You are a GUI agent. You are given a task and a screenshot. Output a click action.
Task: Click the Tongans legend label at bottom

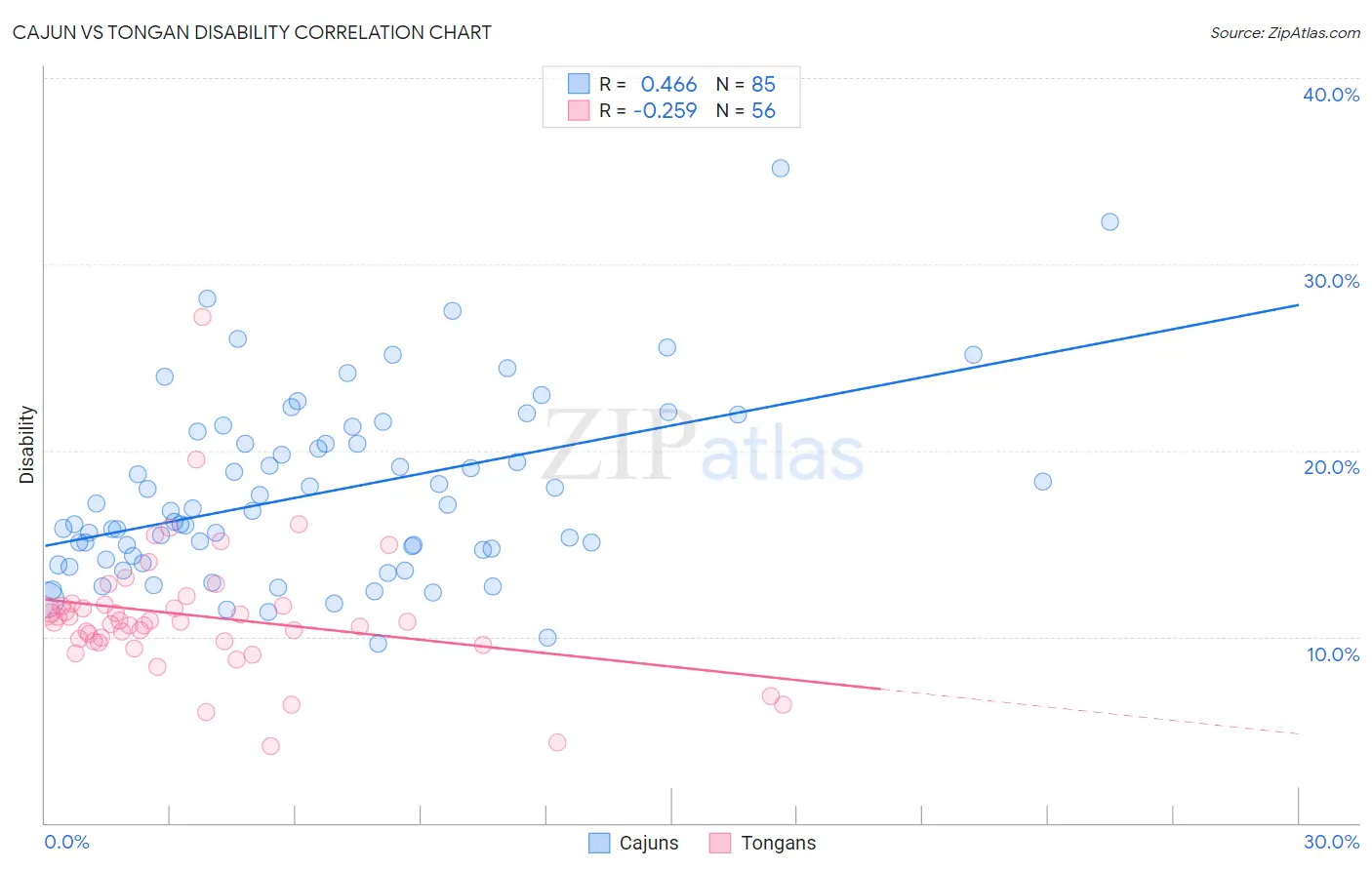click(778, 843)
